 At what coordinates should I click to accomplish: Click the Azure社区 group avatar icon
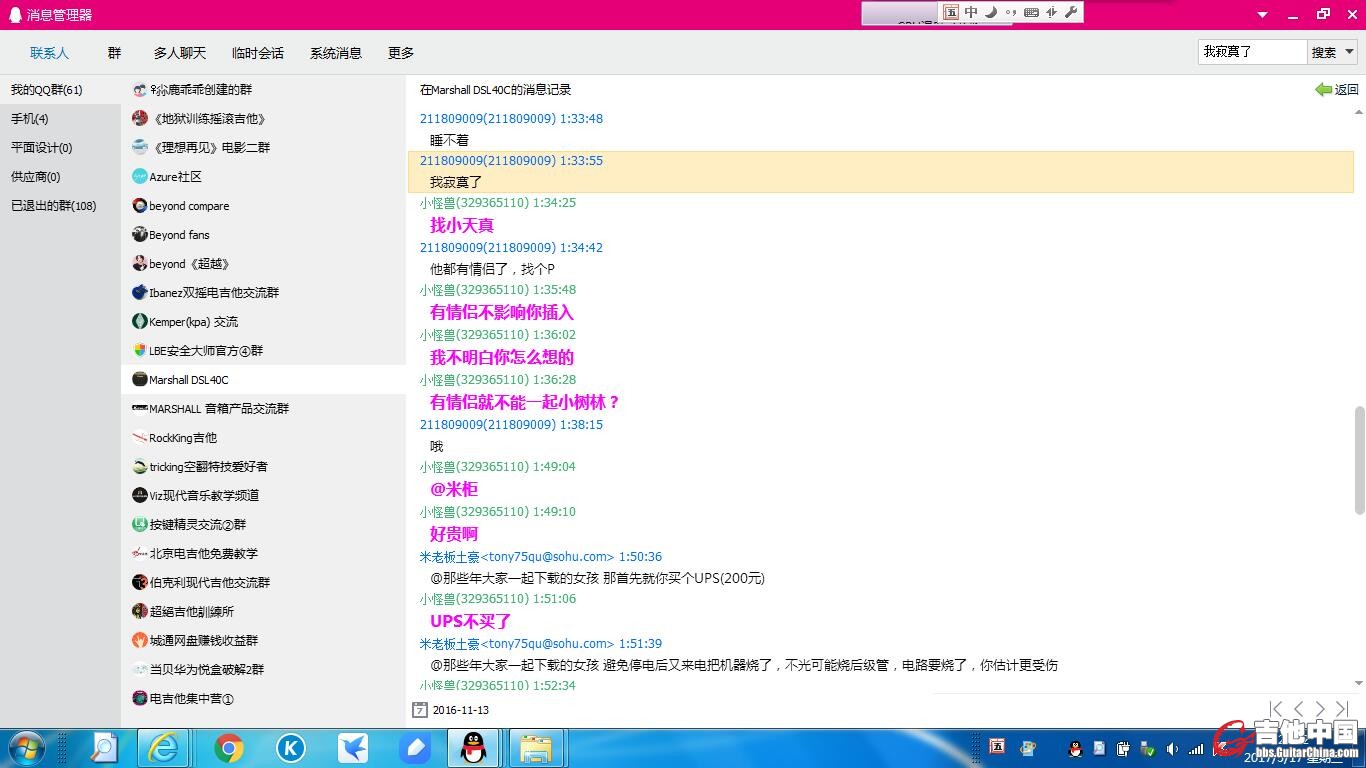click(140, 177)
